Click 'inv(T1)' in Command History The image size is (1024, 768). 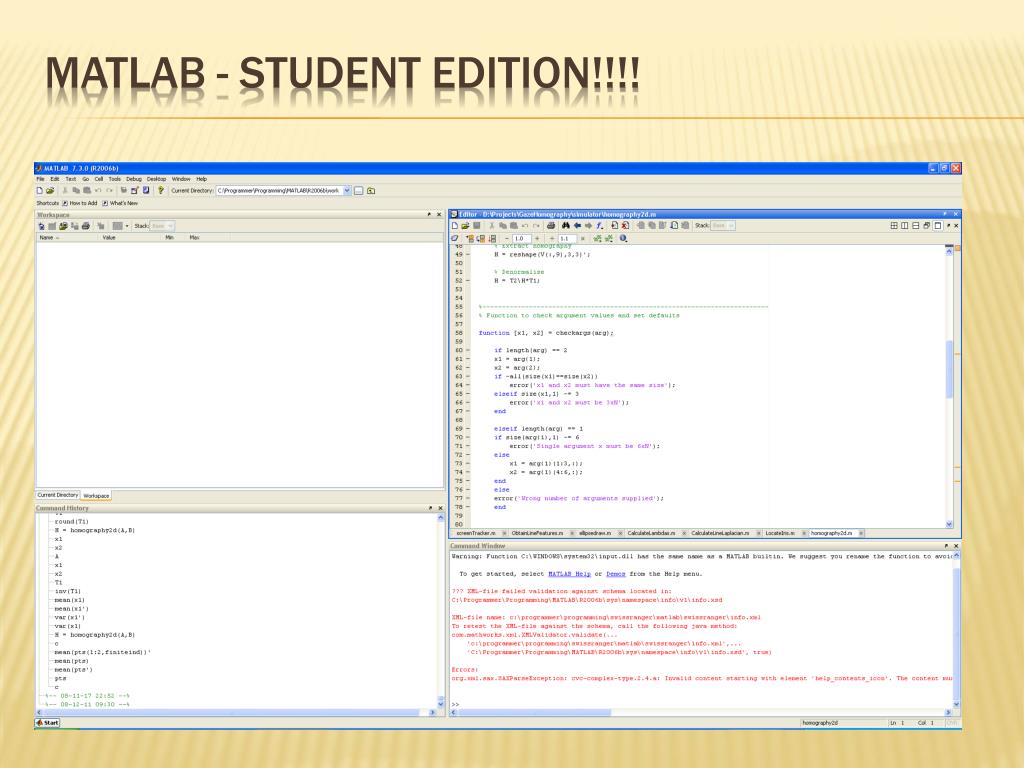click(x=67, y=591)
